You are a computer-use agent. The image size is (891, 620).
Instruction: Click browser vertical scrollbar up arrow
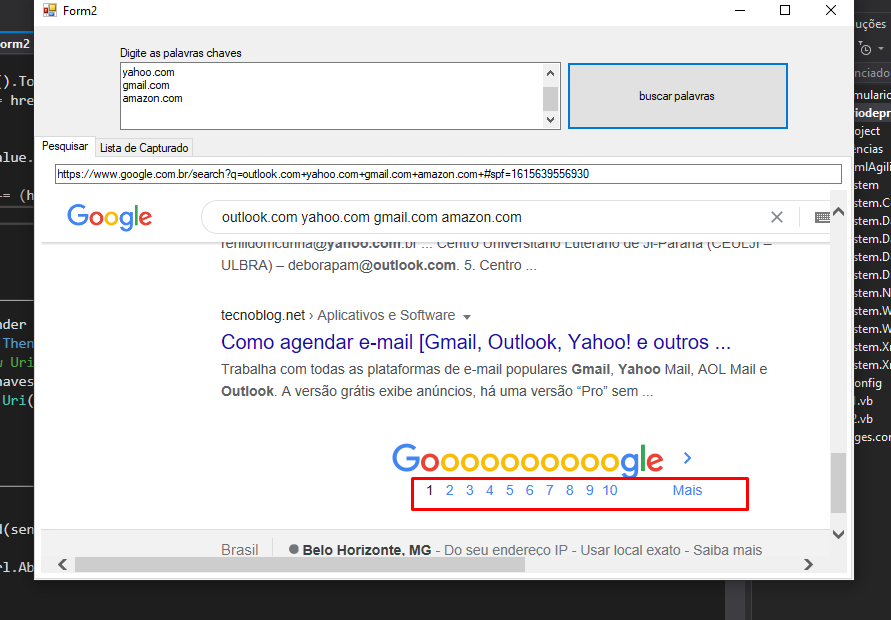tap(838, 212)
